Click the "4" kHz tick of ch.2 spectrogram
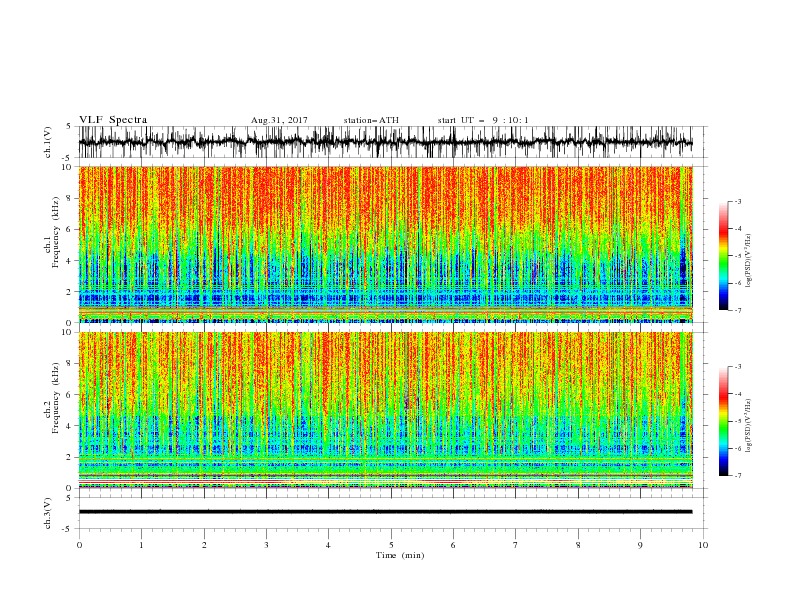Image resolution: width=792 pixels, height=612 pixels. point(70,426)
